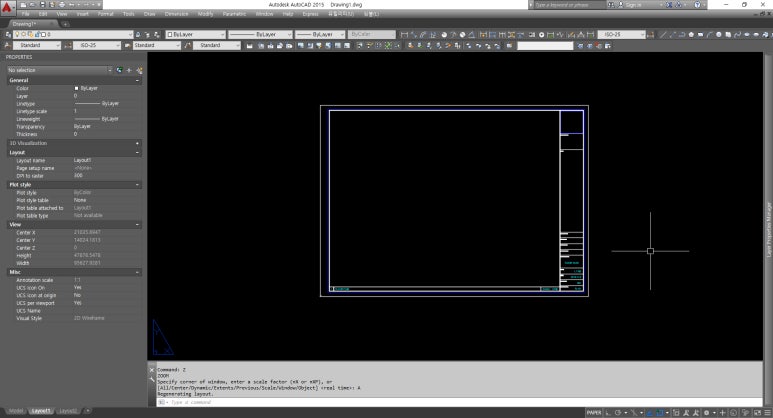
Task: Click the Undo arrow in quick access toolbar
Action: [71, 4]
